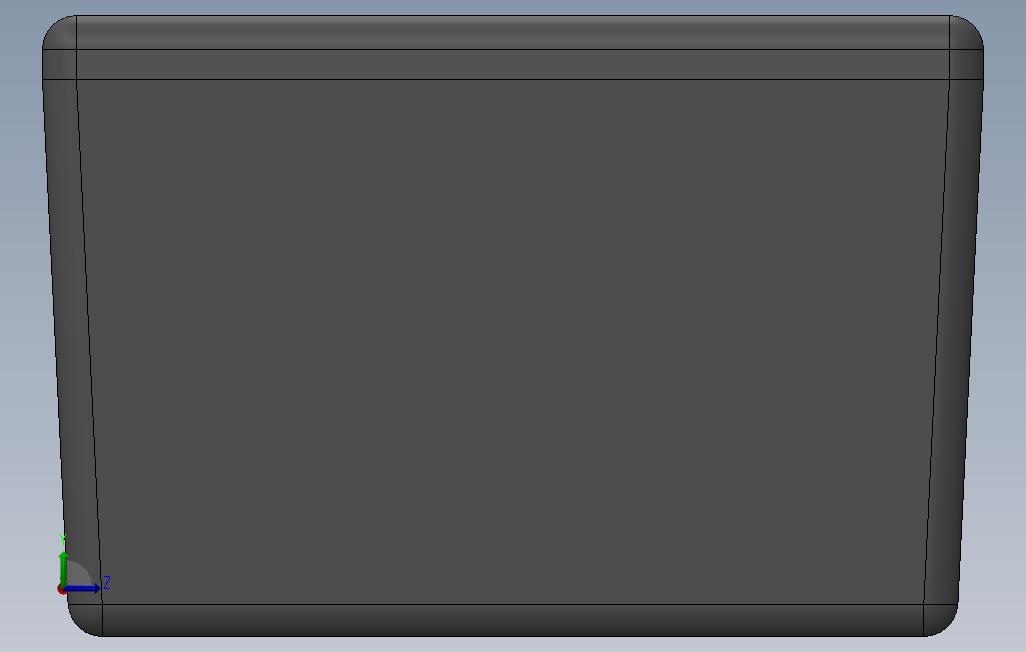Select the red X axis origin dot
1026x652 pixels.
(x=62, y=590)
